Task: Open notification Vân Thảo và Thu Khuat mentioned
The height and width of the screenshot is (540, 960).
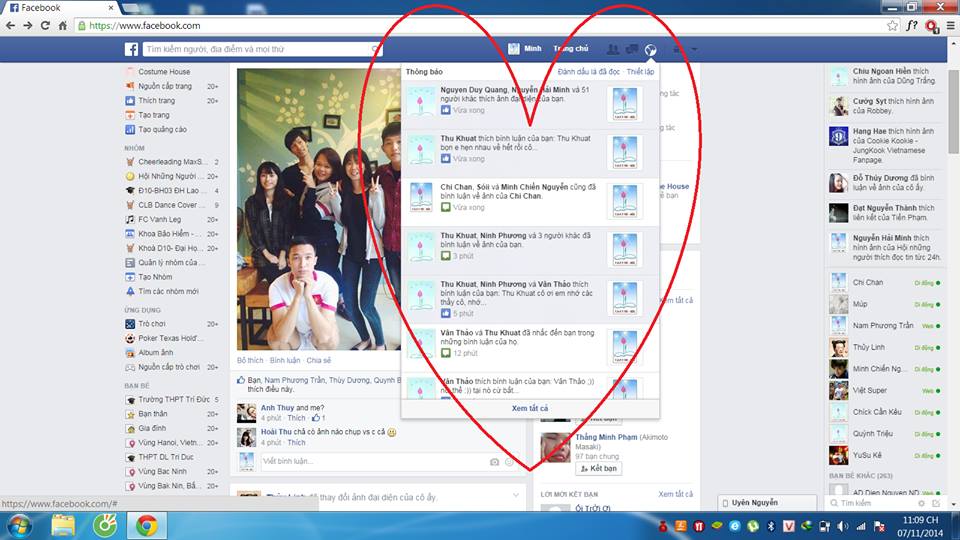Action: tap(530, 346)
